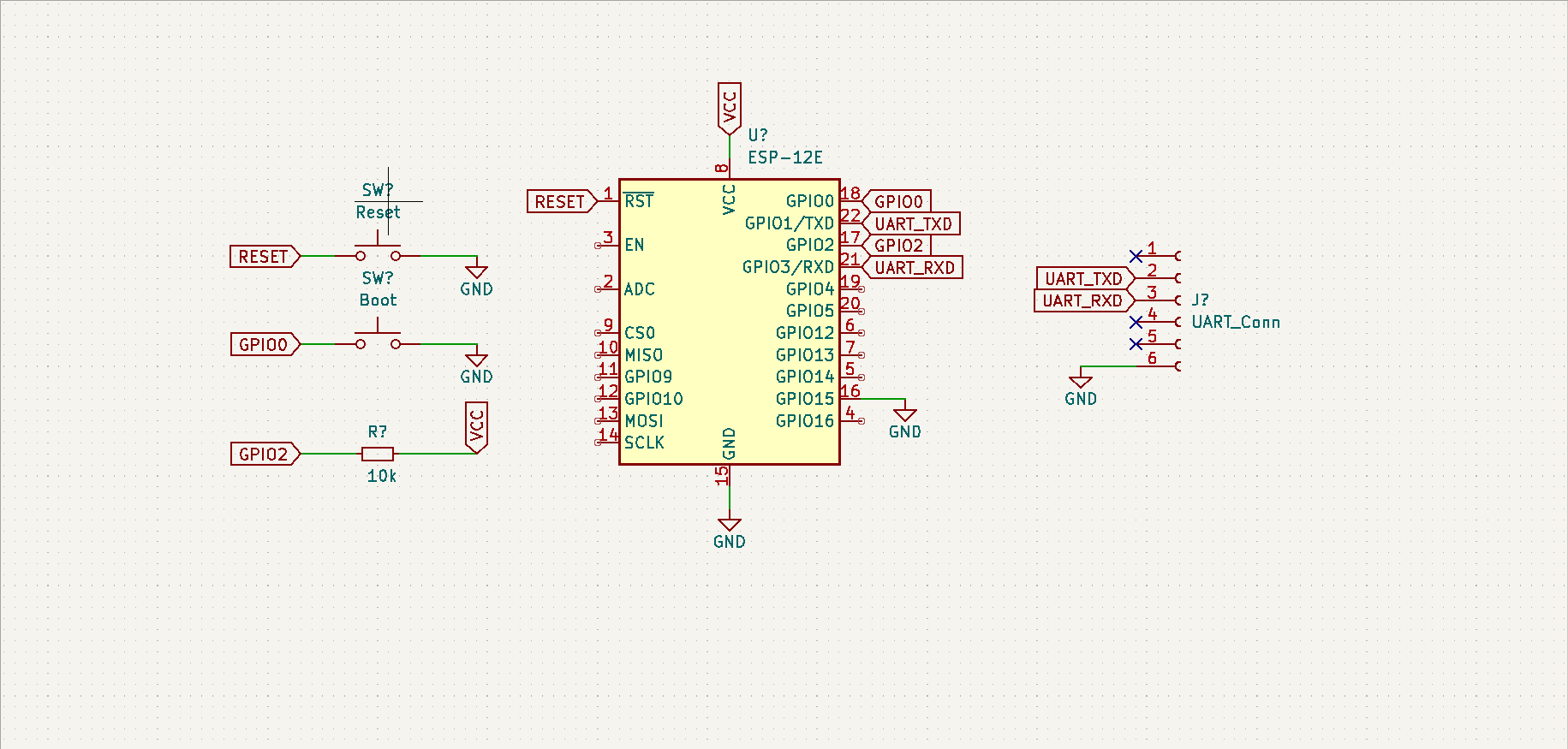Click the SW? reference above Boot
1568x749 pixels.
378,278
